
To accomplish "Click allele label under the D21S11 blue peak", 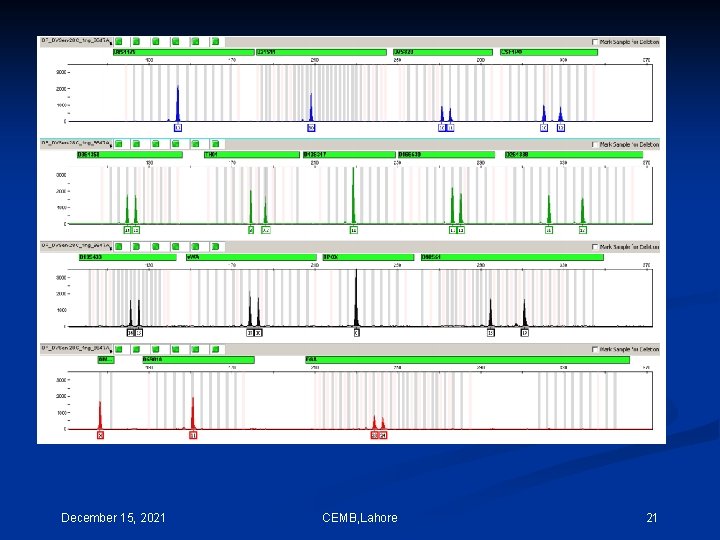I will (x=311, y=128).
